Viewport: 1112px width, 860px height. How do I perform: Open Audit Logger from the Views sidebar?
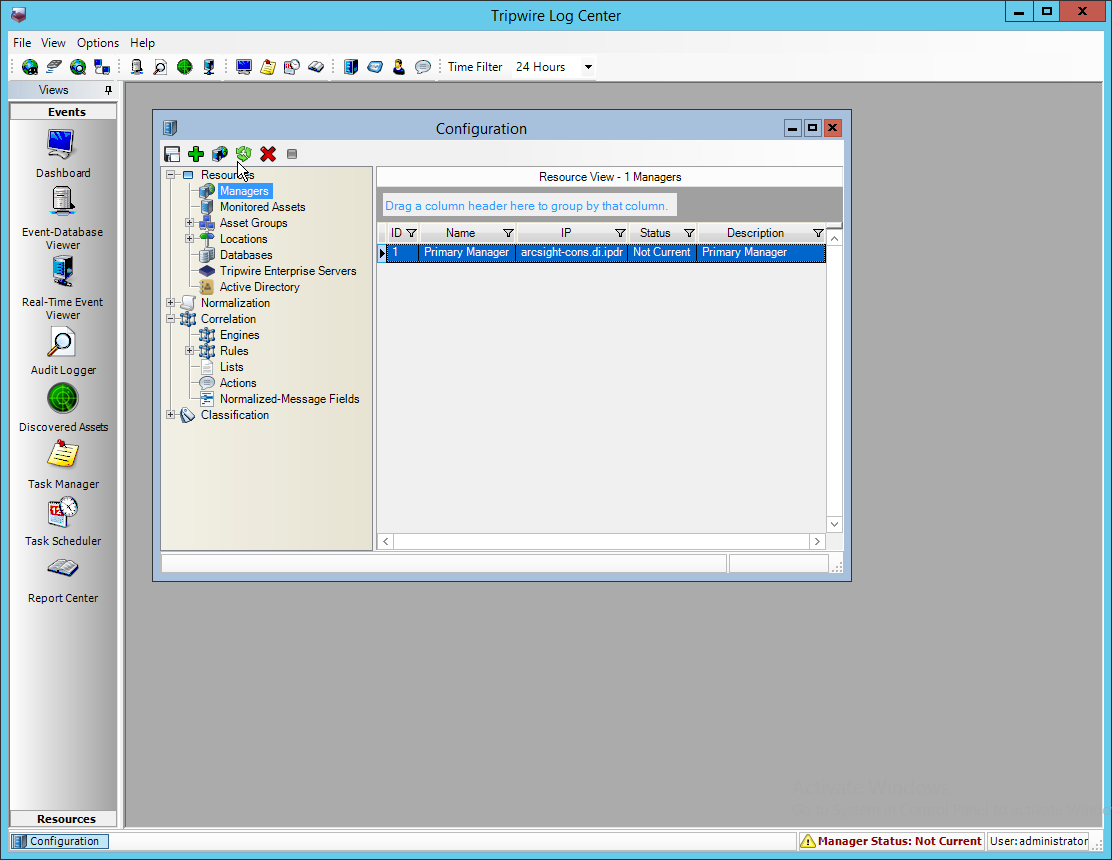[x=62, y=351]
